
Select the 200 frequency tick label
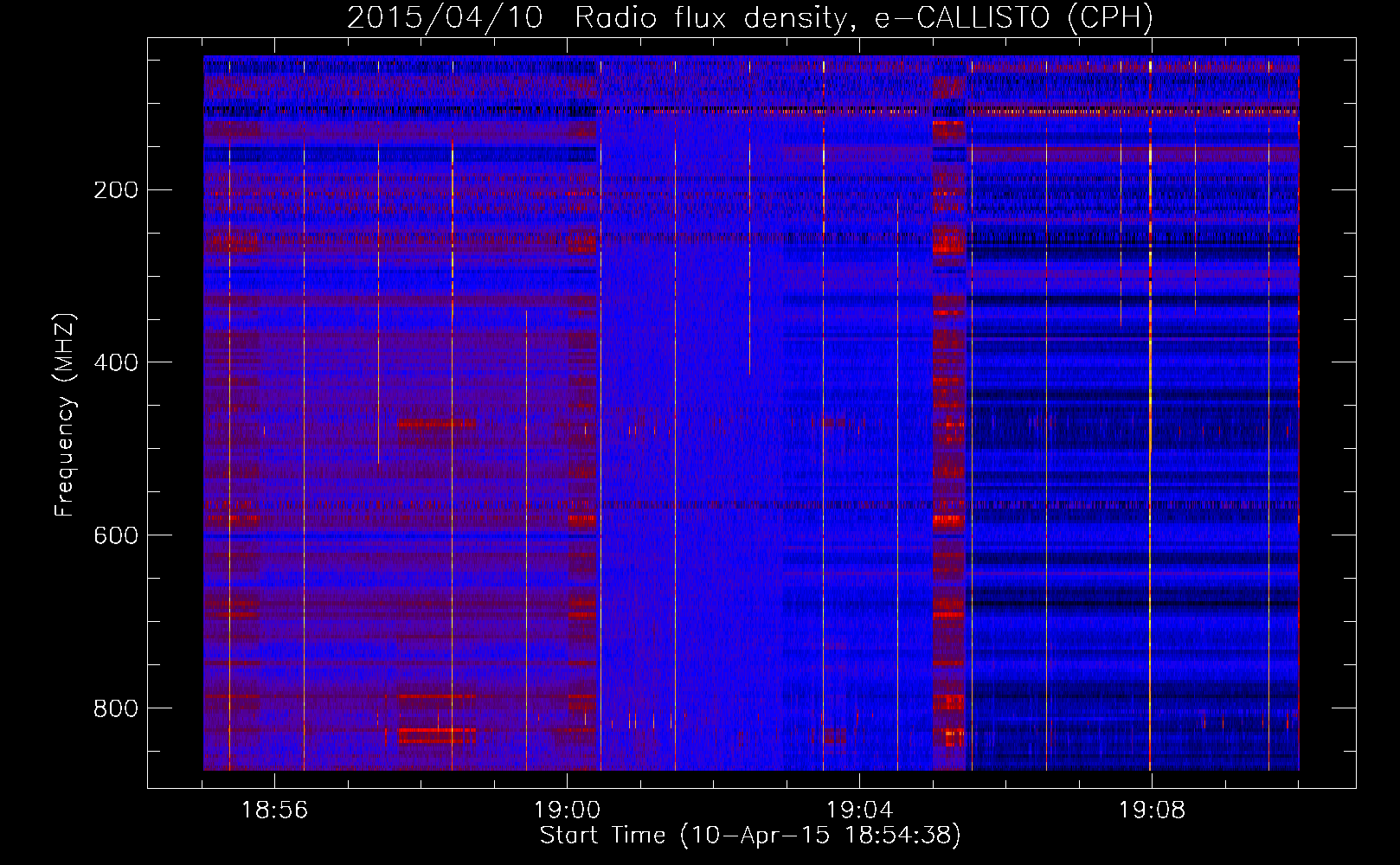click(116, 189)
